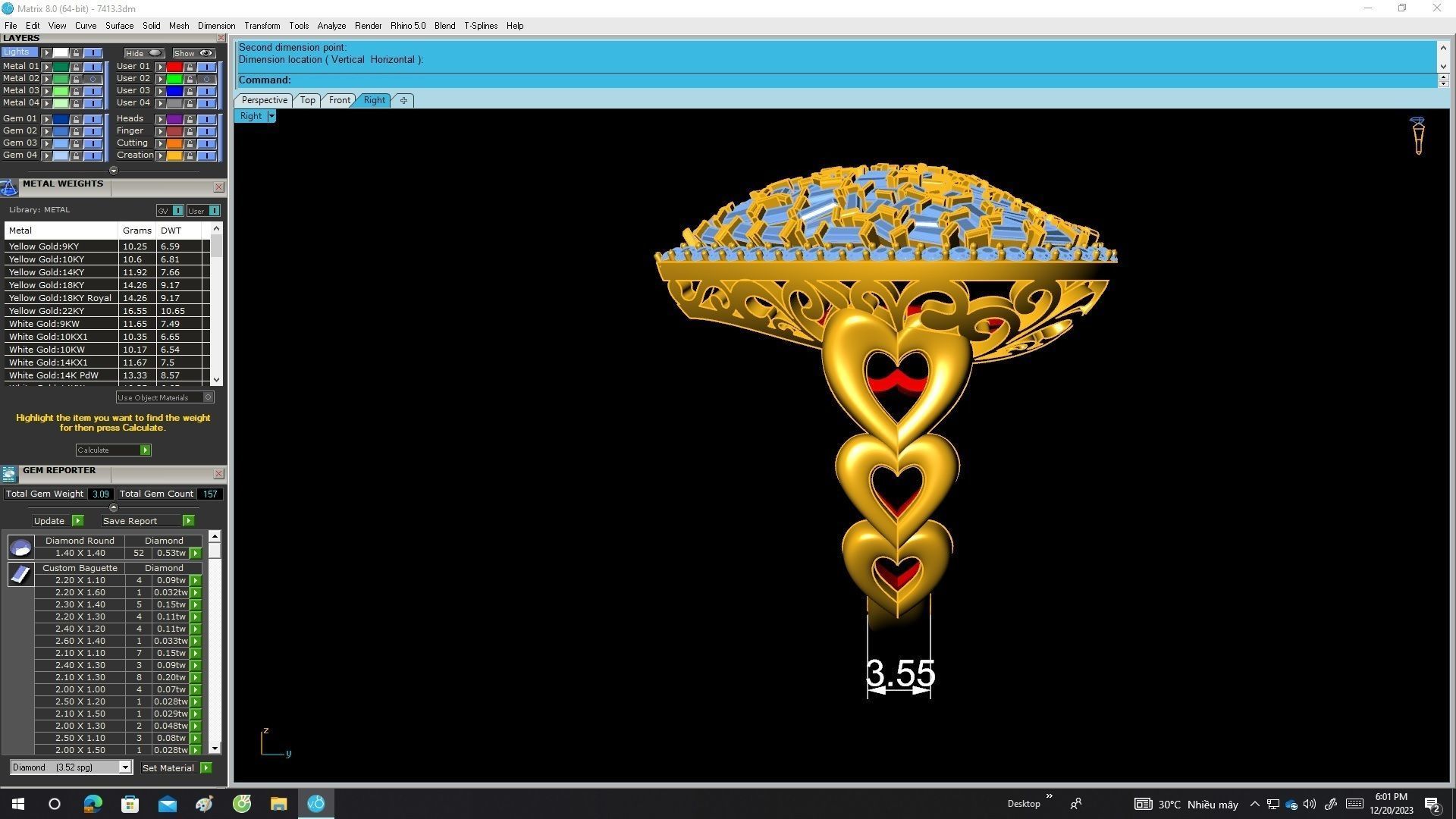Toggle the Use Object Materials option
This screenshot has height=819, width=1456.
[x=165, y=397]
